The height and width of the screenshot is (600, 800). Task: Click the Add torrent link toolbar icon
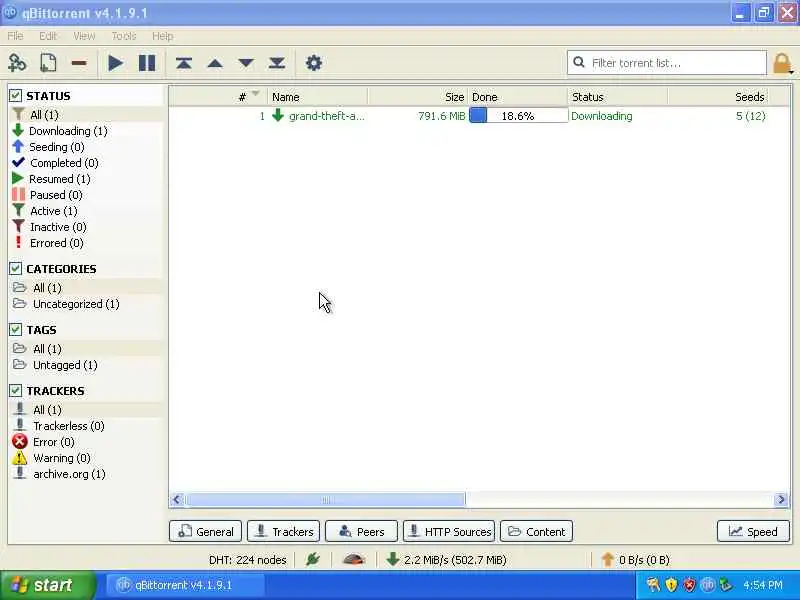click(17, 63)
